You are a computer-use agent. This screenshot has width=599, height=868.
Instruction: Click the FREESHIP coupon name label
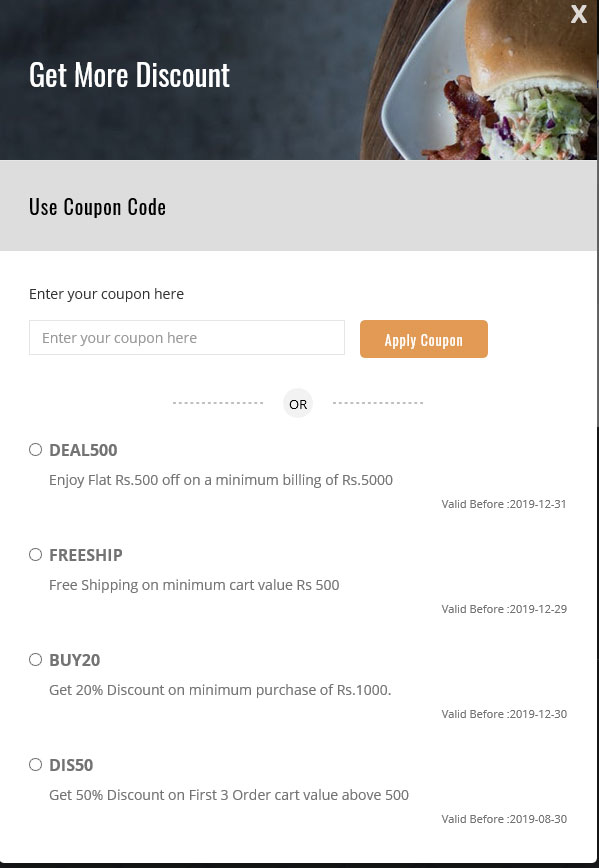pos(86,555)
